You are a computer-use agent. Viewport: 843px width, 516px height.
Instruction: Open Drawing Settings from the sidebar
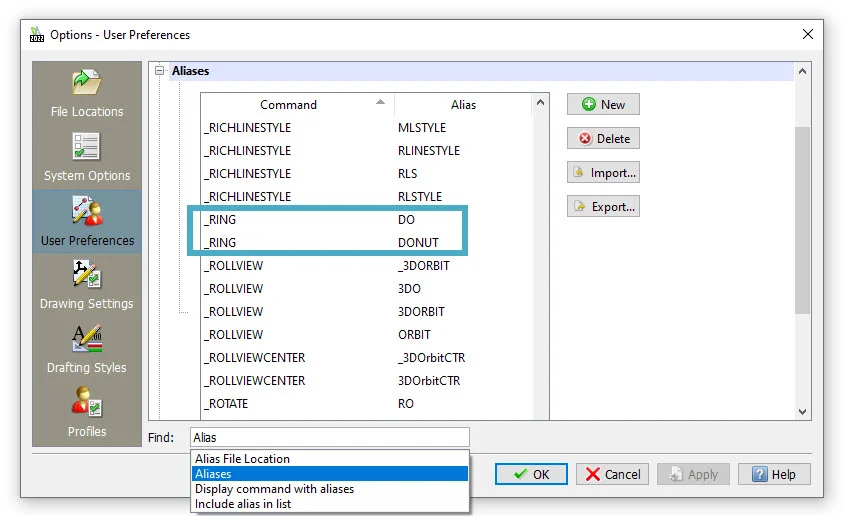pos(87,275)
